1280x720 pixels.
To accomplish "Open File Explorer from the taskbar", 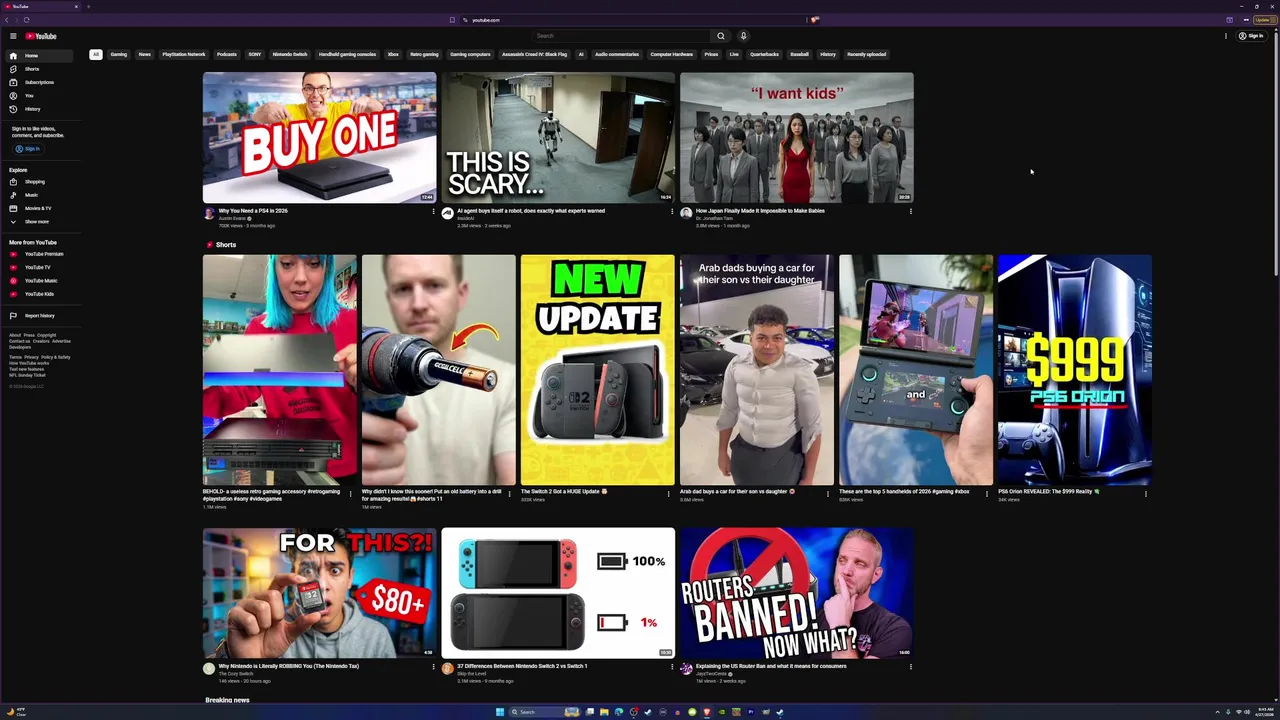I will (x=604, y=712).
